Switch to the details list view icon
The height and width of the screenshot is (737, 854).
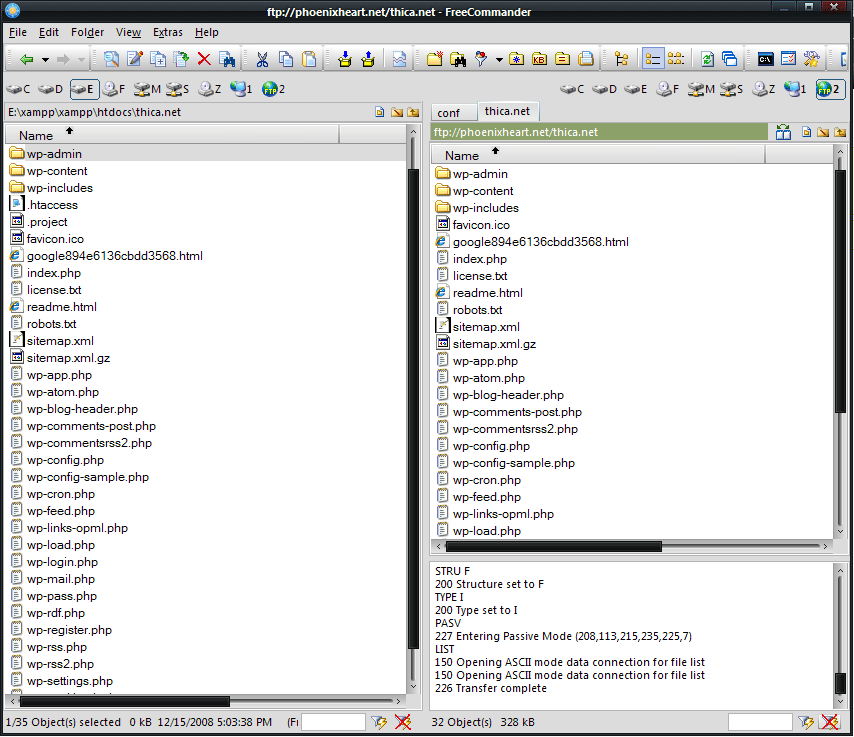coord(652,59)
